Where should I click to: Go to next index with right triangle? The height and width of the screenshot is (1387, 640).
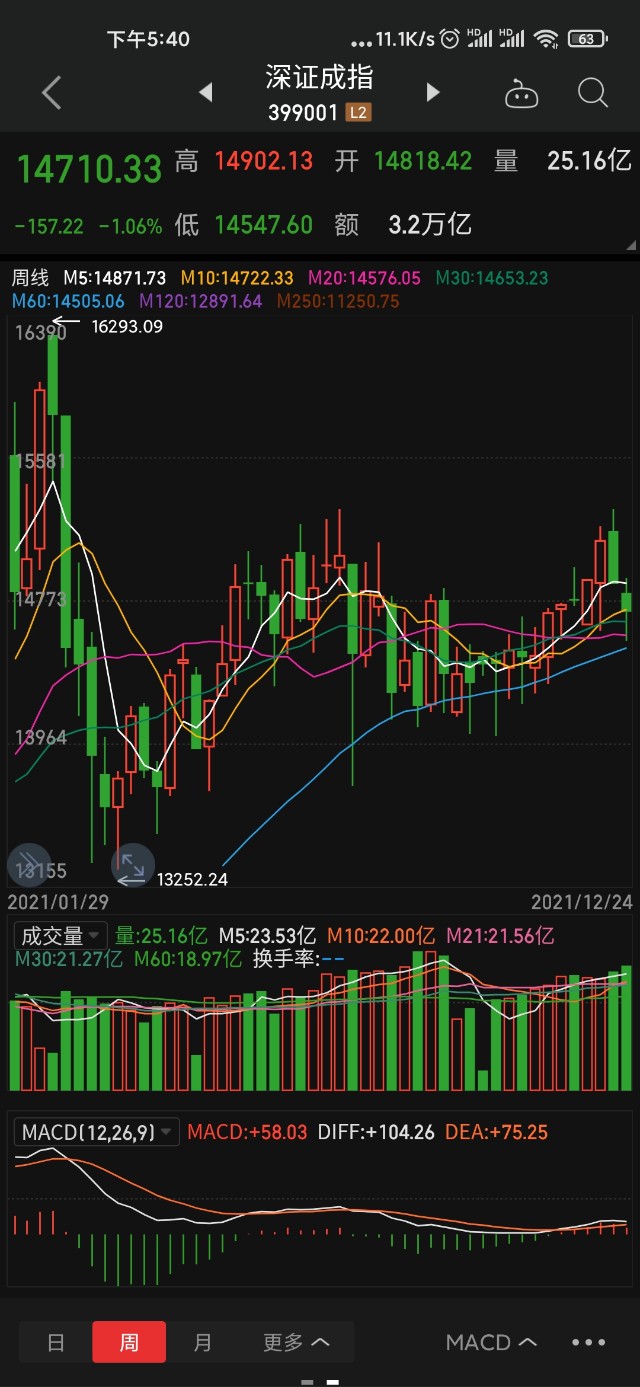click(x=433, y=93)
